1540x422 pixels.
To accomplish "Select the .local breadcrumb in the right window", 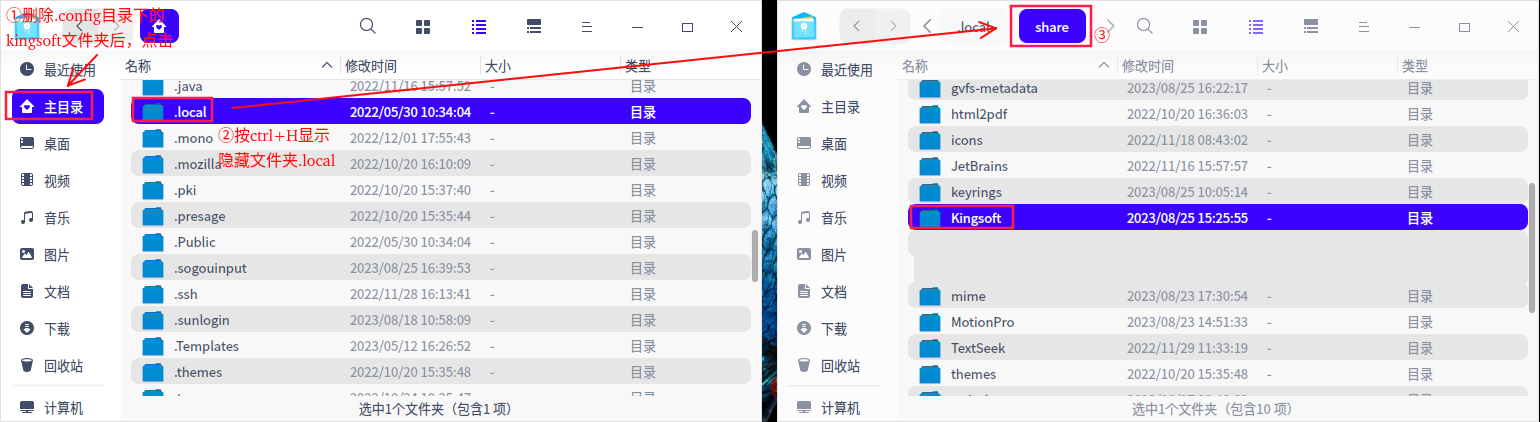I will 973,27.
